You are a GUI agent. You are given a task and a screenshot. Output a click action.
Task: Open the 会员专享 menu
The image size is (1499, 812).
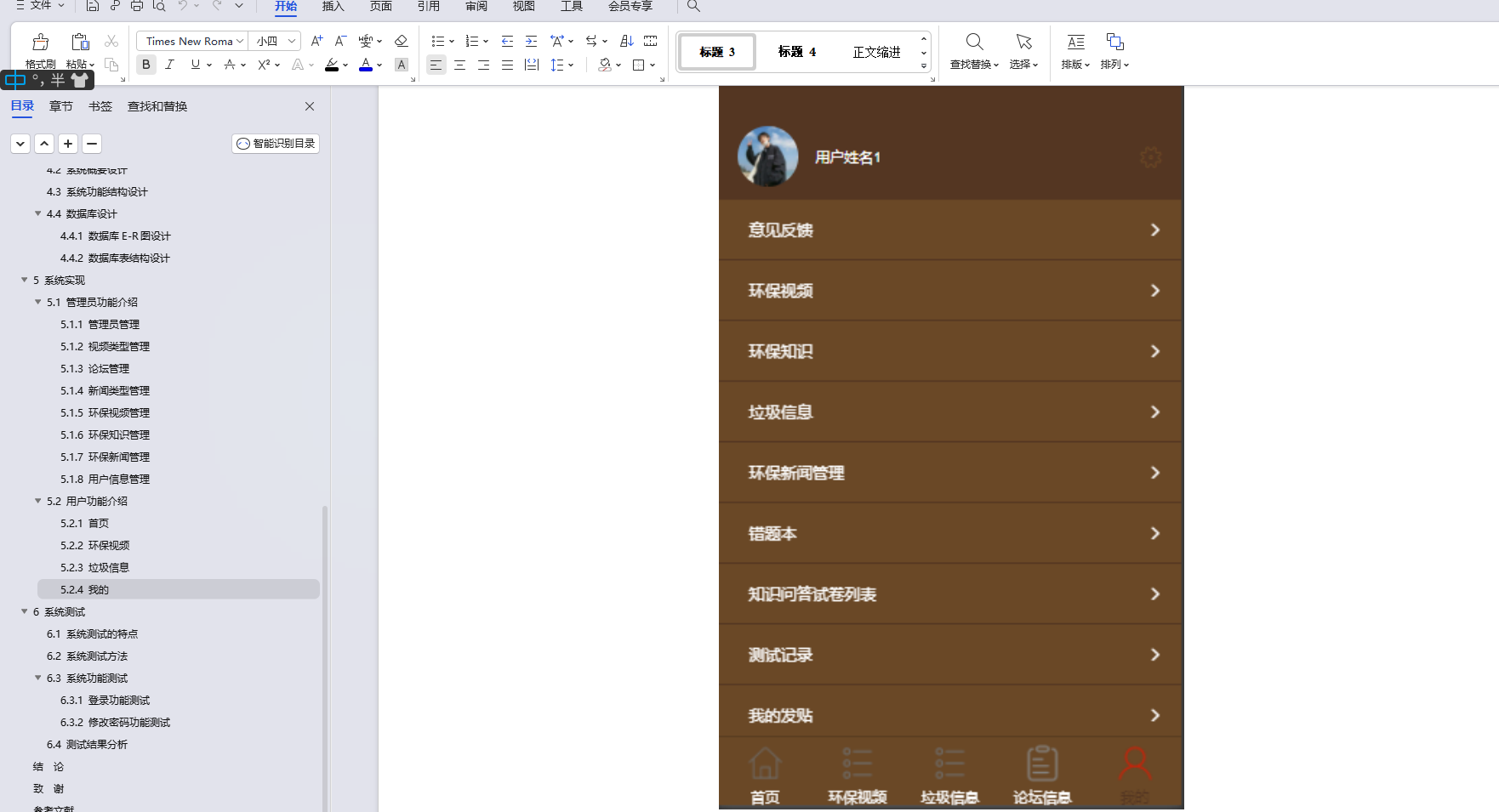pyautogui.click(x=630, y=7)
